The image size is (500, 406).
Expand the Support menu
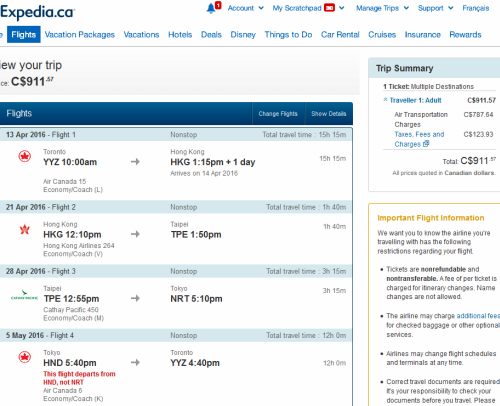(x=435, y=8)
